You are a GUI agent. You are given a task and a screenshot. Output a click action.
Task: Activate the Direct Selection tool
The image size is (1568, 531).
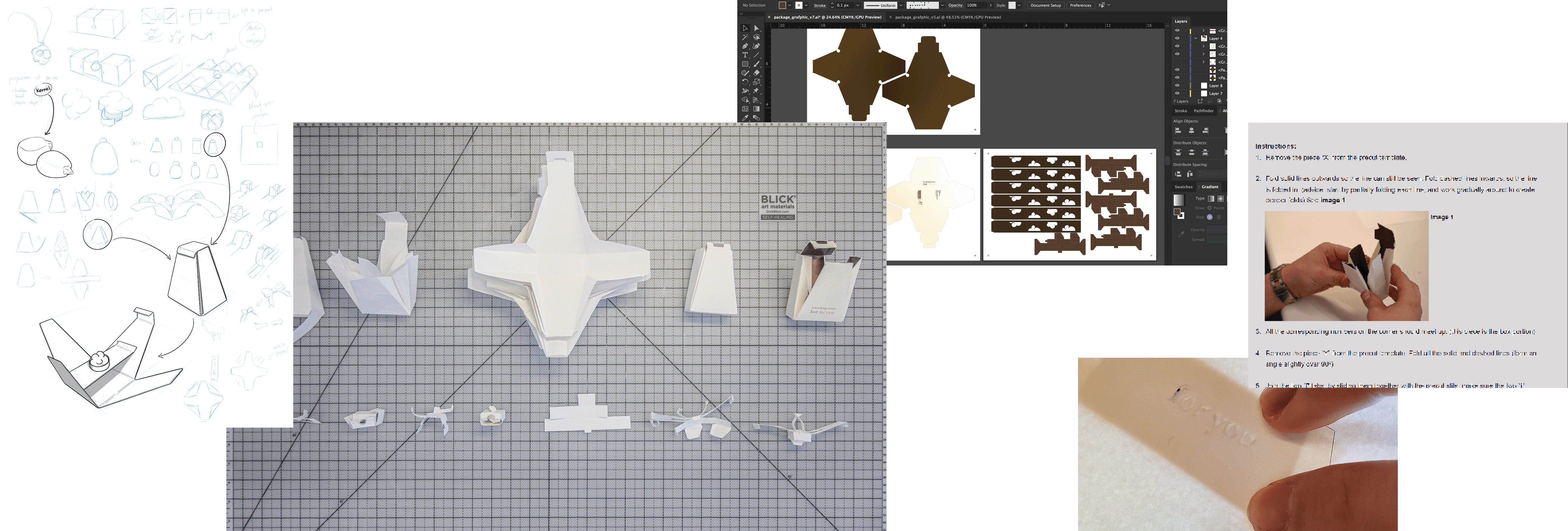(757, 28)
